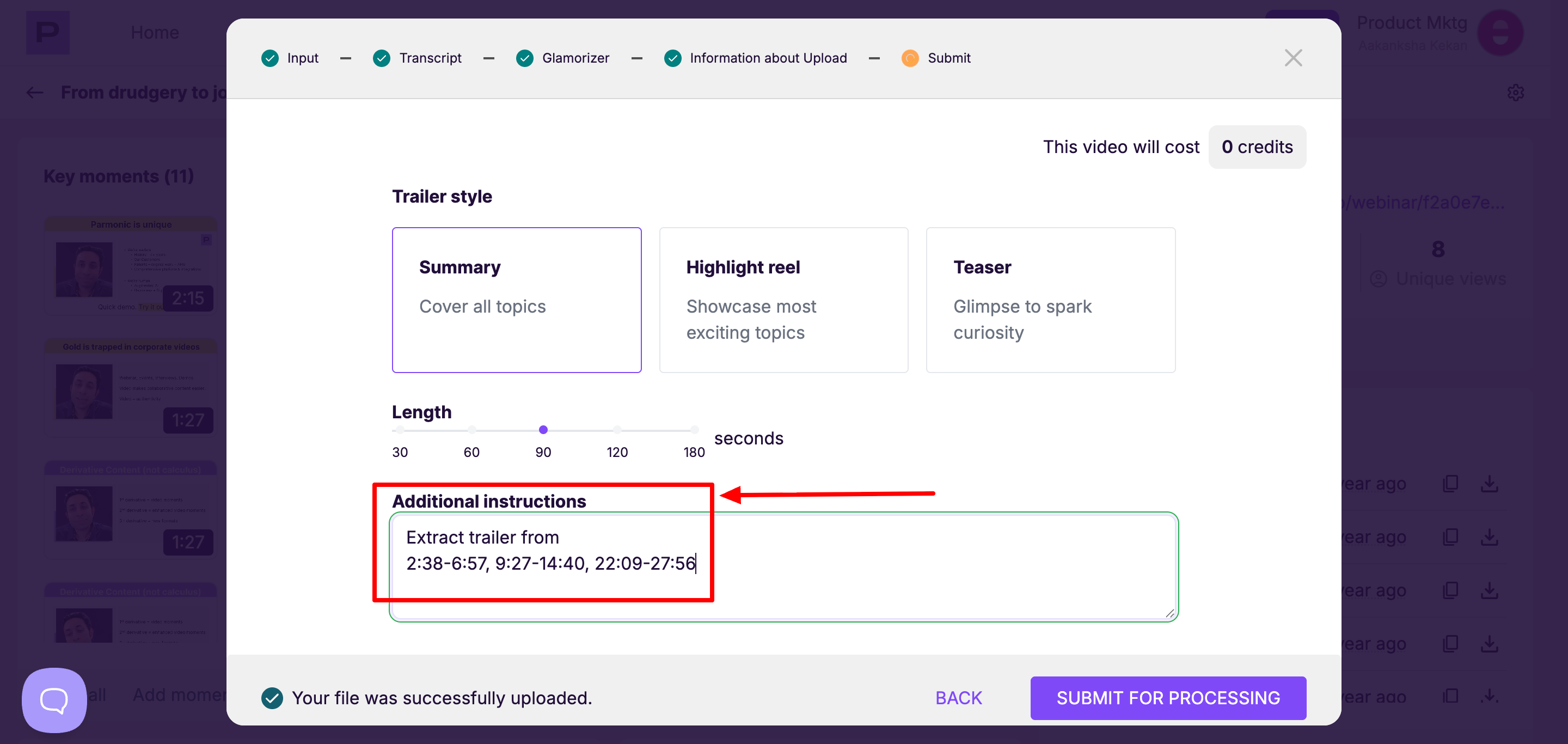Go to the Submit step label
The width and height of the screenshot is (1568, 744).
pos(949,58)
